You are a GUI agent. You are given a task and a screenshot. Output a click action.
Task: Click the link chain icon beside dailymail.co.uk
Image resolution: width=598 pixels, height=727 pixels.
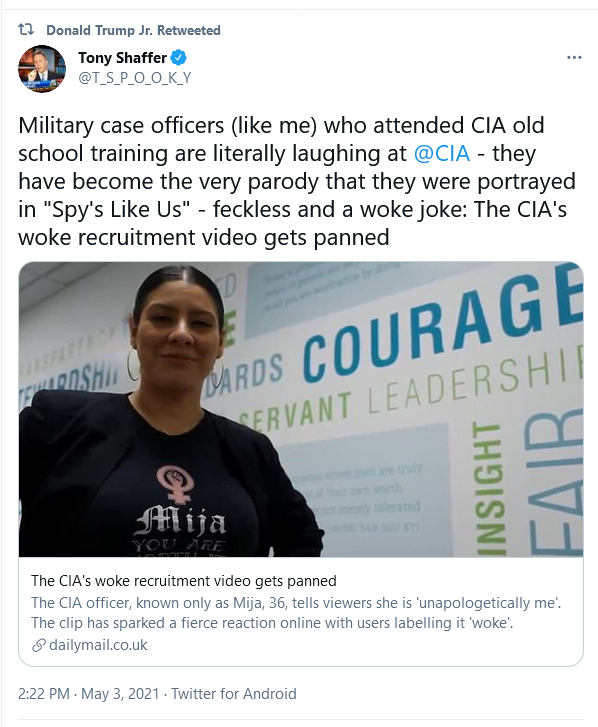(x=39, y=645)
